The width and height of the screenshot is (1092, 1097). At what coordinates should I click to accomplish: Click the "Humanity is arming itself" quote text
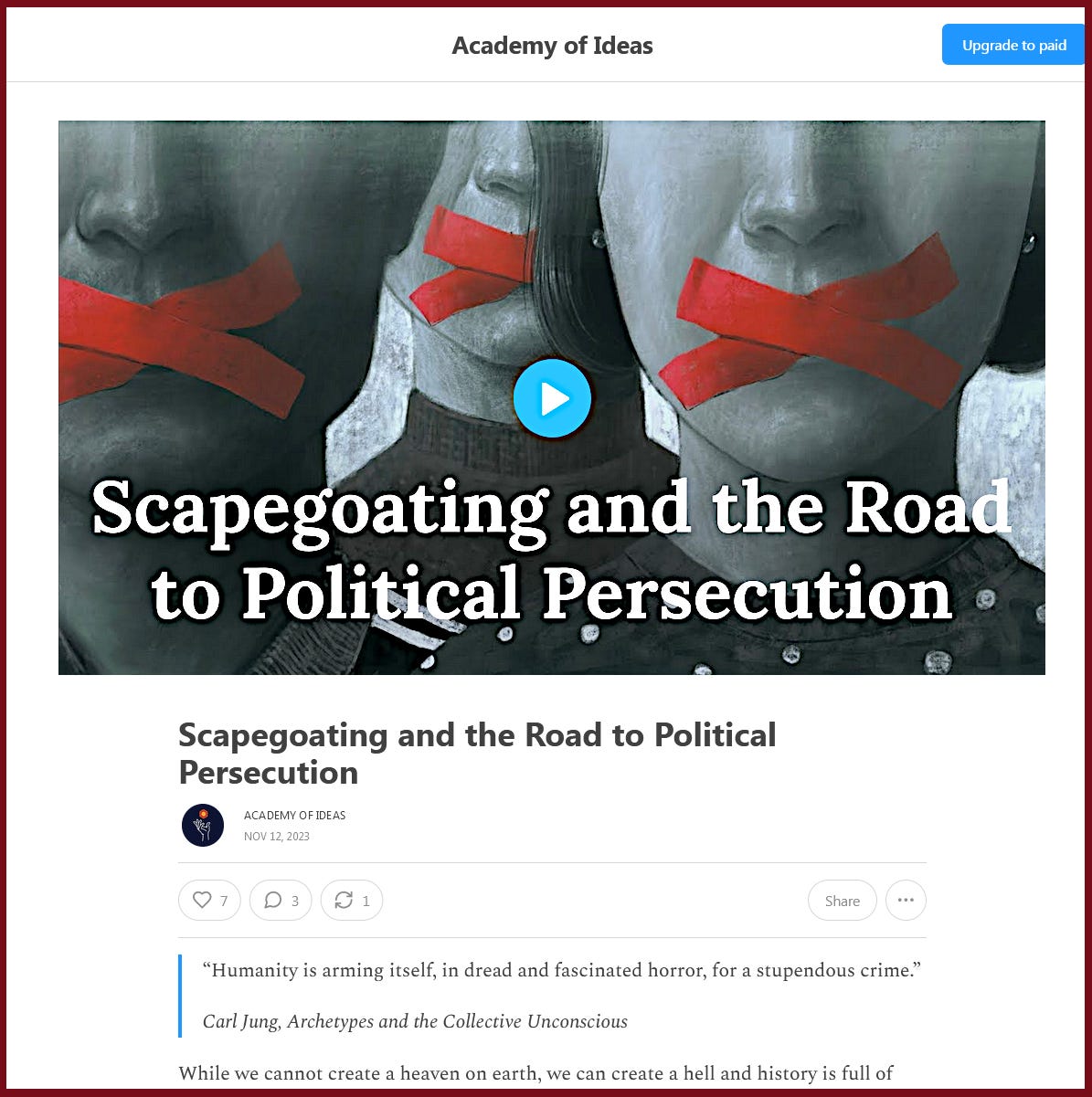(x=561, y=970)
